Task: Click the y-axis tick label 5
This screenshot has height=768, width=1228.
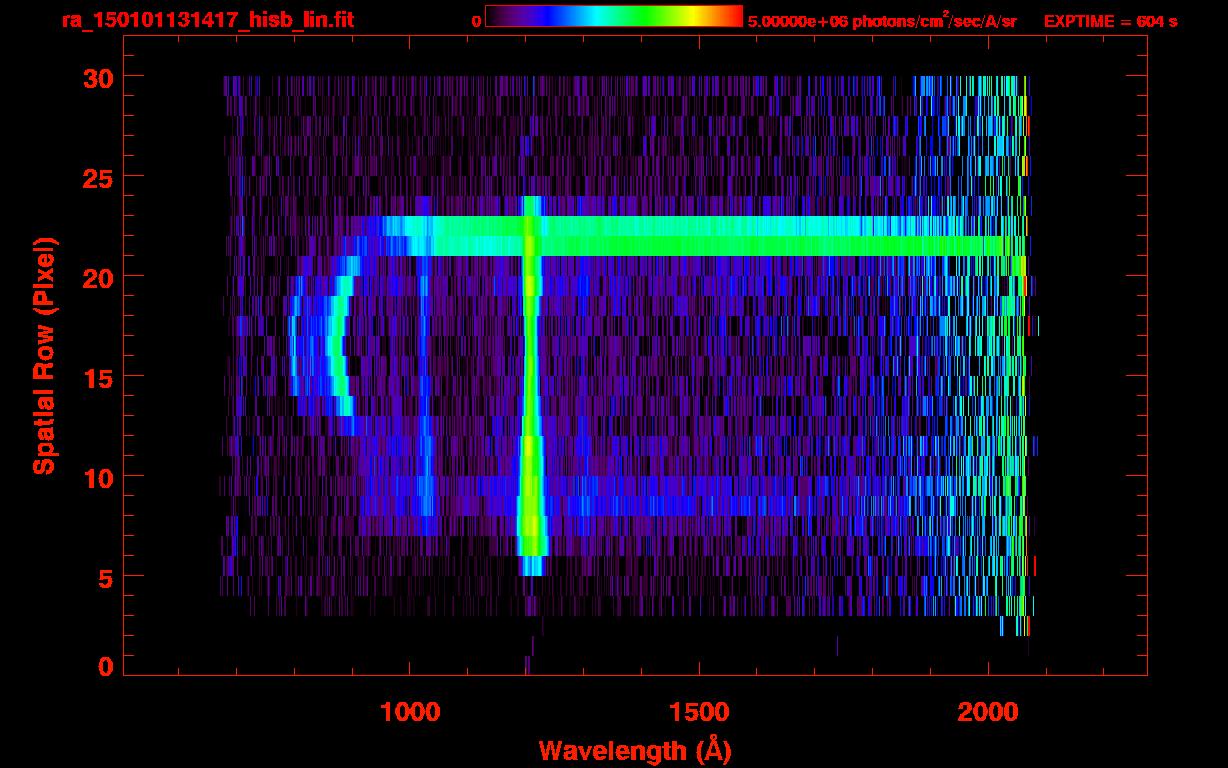Action: point(104,577)
